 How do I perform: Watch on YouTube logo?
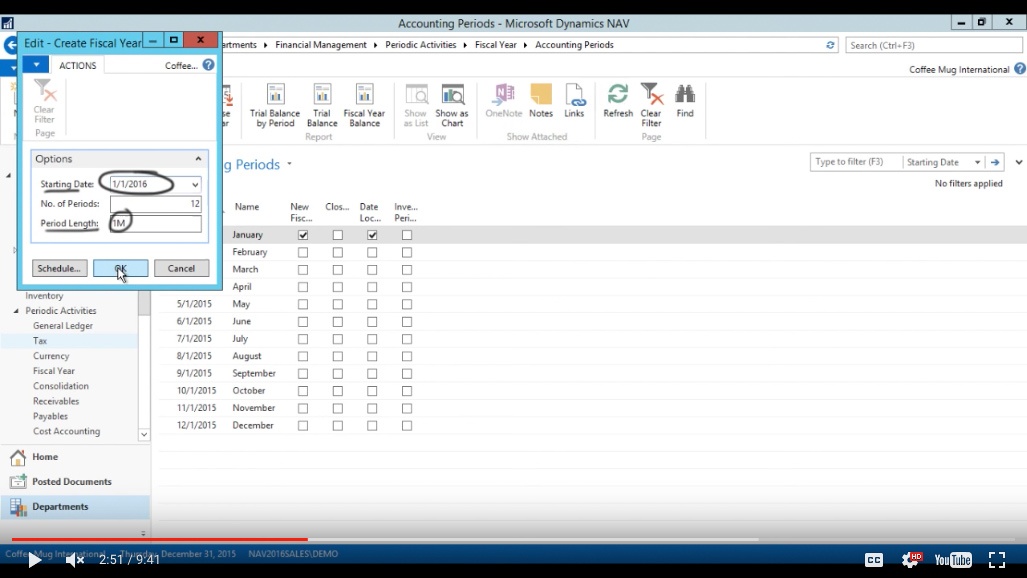tap(953, 560)
